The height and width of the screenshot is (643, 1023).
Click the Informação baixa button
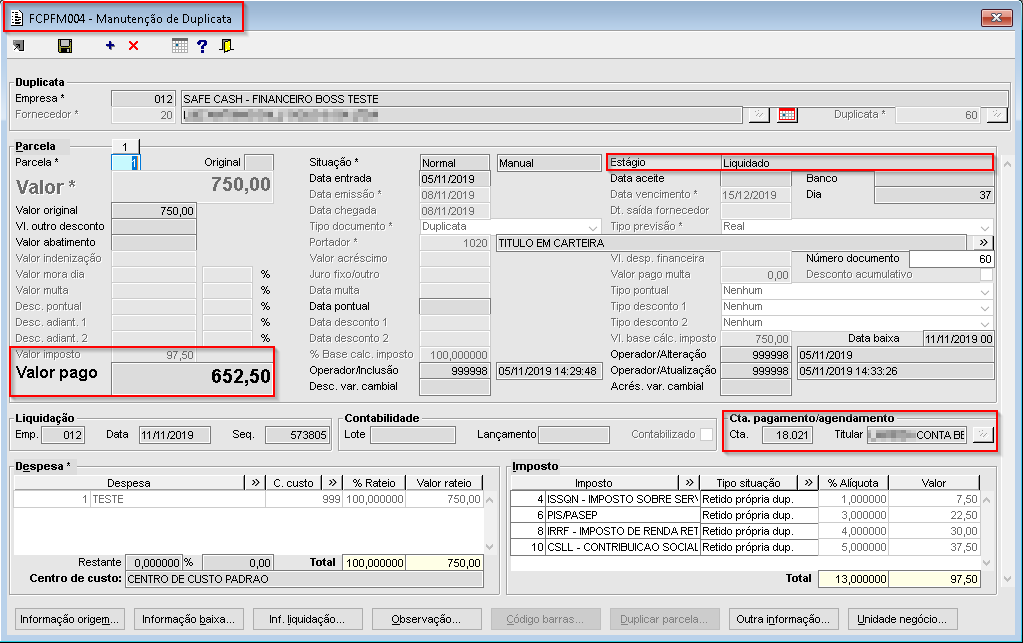click(x=189, y=619)
